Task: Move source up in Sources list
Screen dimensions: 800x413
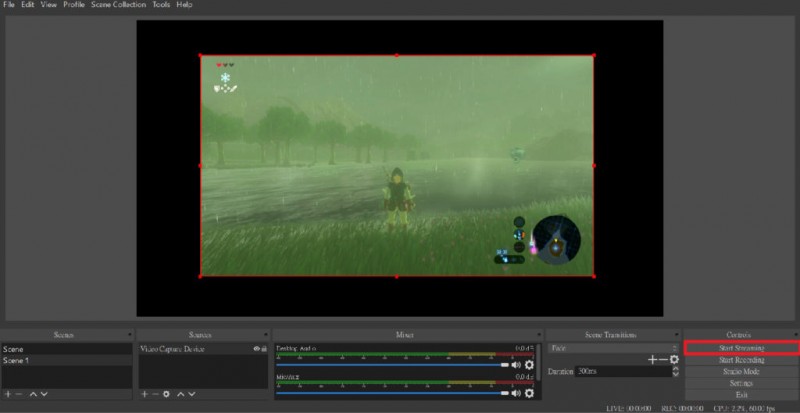Action: [x=180, y=394]
